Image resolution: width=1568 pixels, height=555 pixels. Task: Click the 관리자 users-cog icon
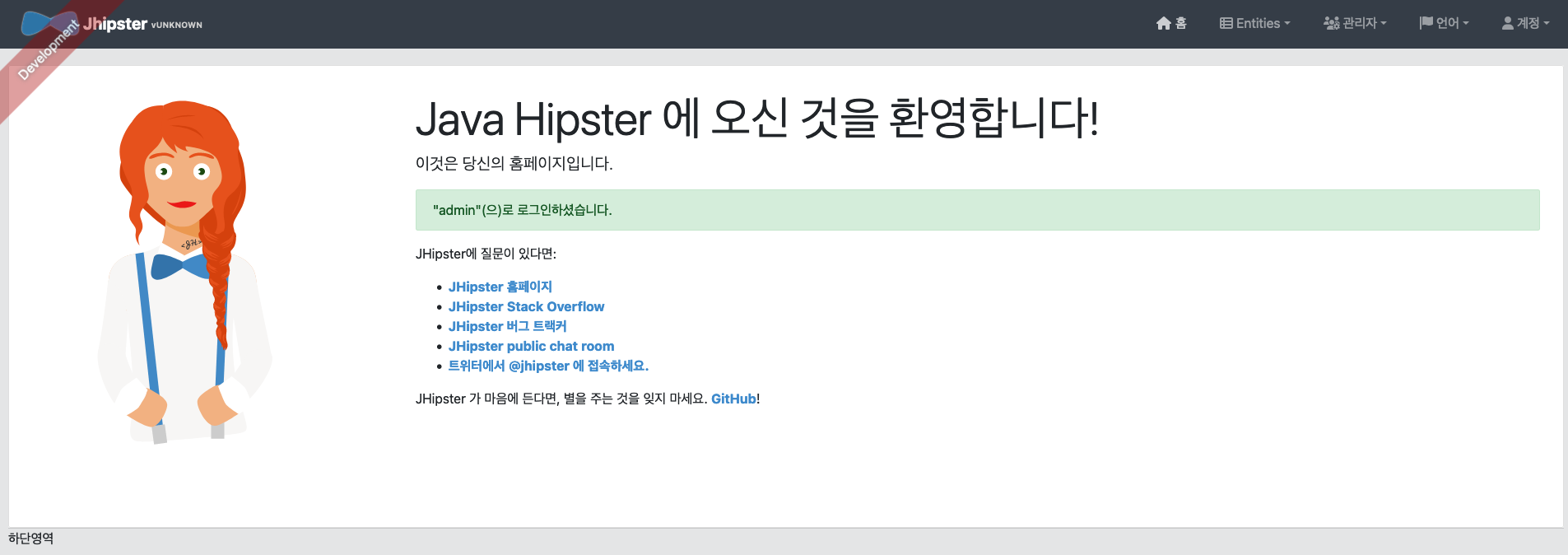(1331, 23)
